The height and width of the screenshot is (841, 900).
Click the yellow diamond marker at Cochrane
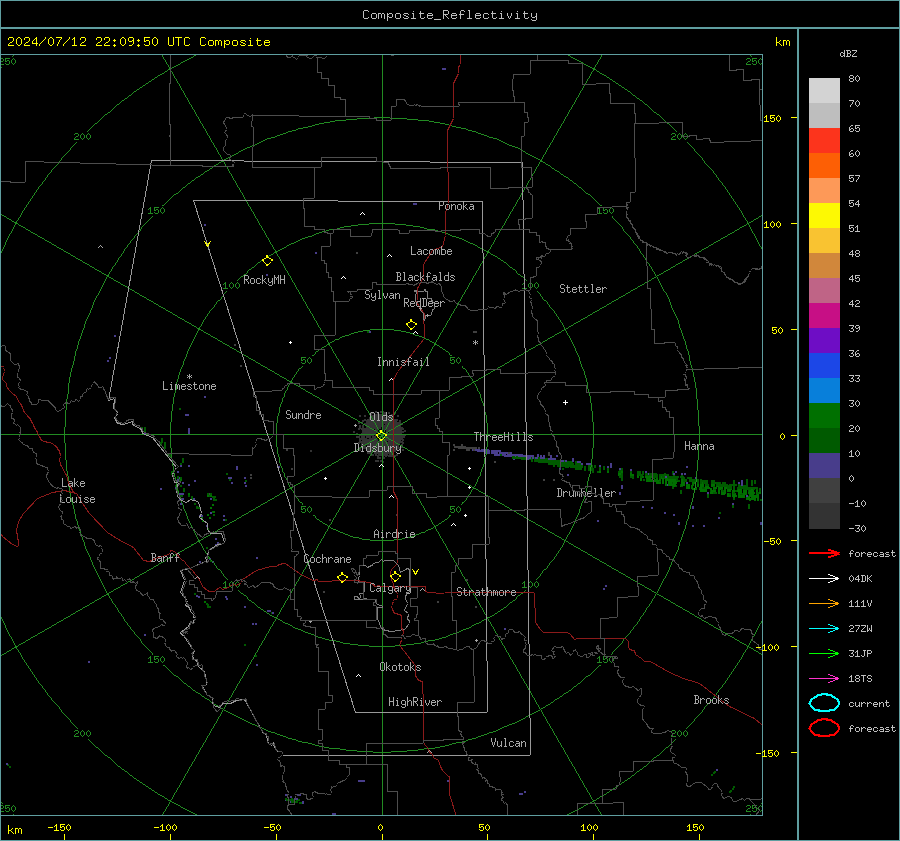342,577
